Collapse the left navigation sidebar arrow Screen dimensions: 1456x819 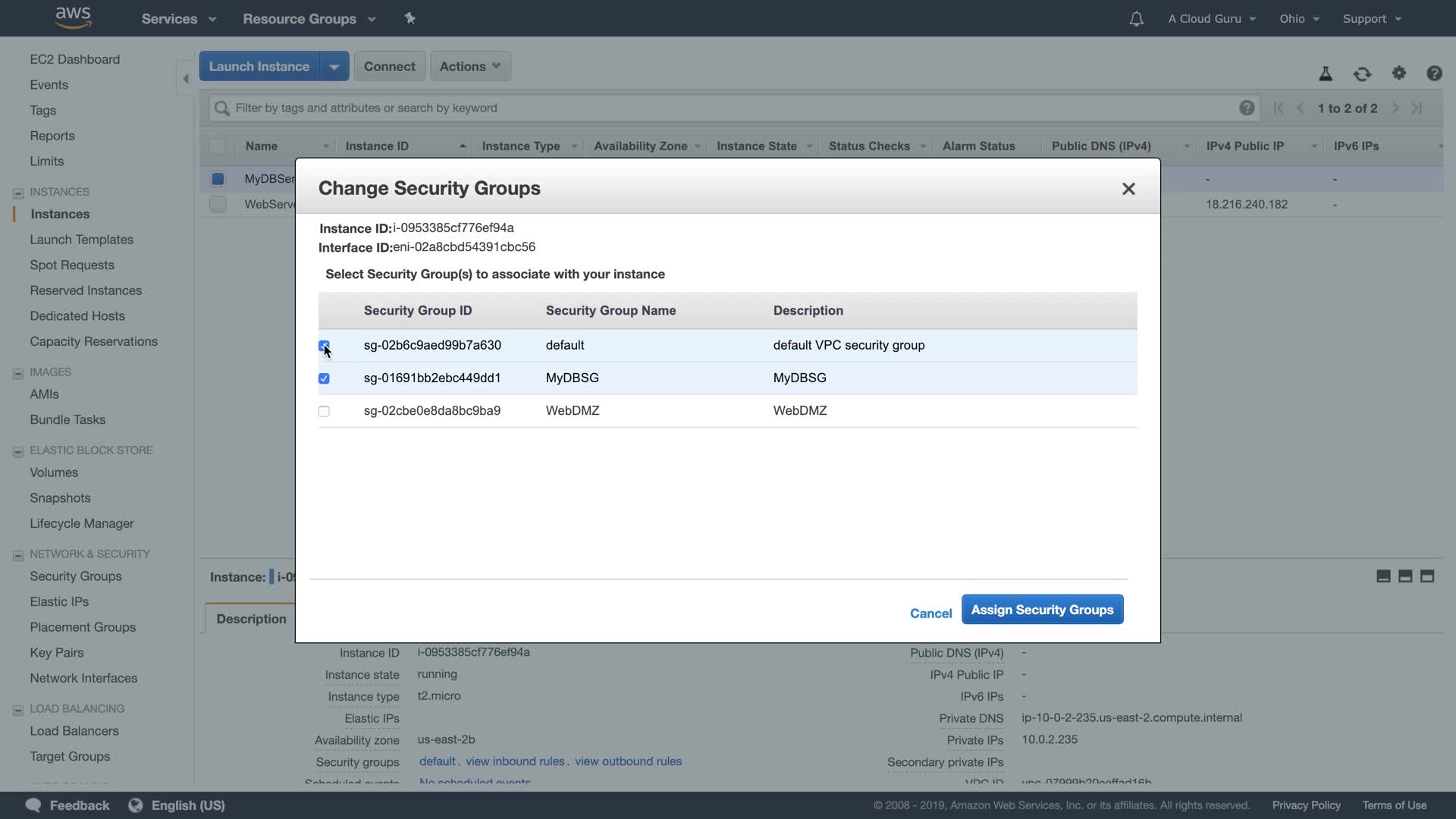[186, 78]
